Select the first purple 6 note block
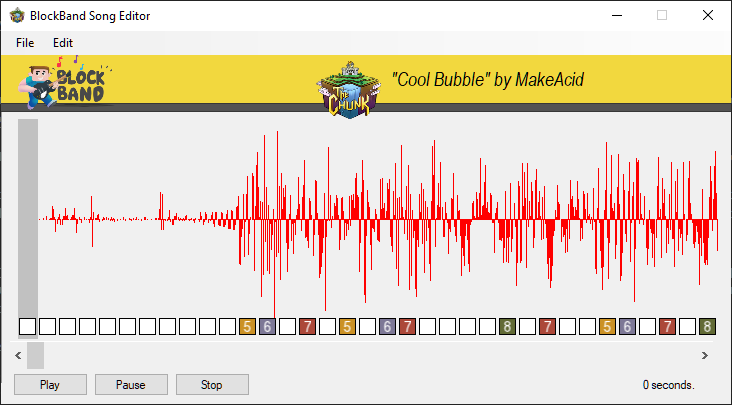The width and height of the screenshot is (732, 405). click(x=267, y=327)
